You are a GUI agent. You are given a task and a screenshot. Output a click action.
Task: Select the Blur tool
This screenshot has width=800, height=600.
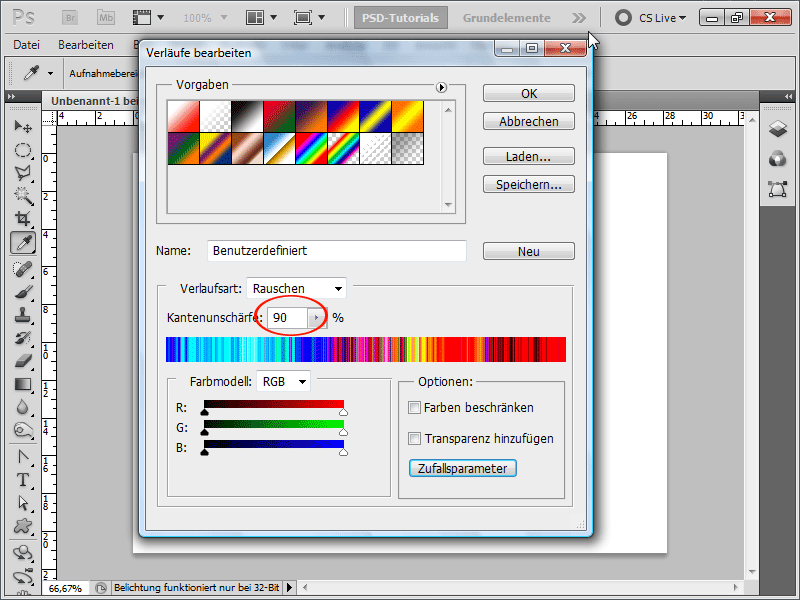23,407
